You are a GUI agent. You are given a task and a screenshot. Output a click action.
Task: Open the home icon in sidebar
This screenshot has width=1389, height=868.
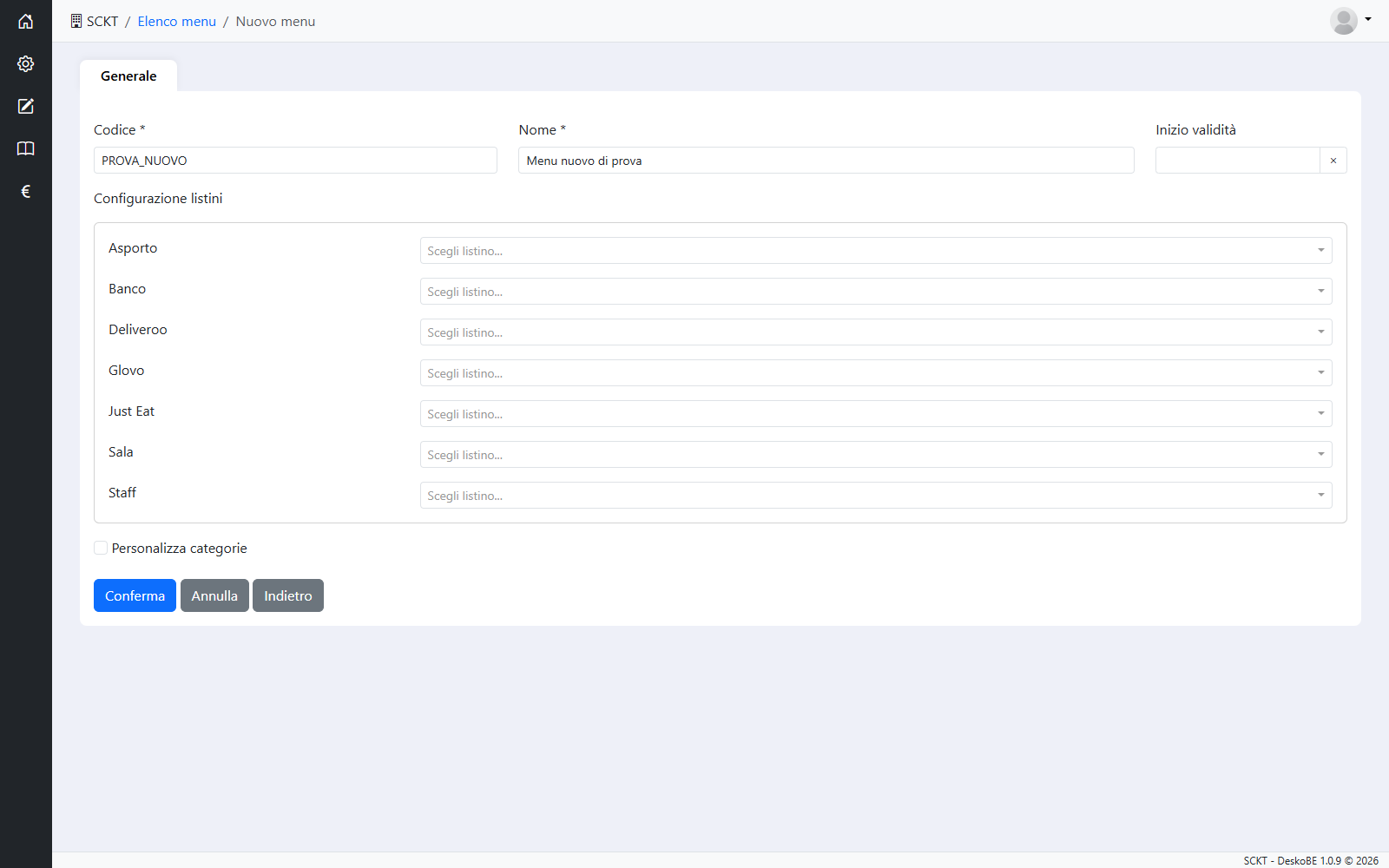[x=25, y=21]
